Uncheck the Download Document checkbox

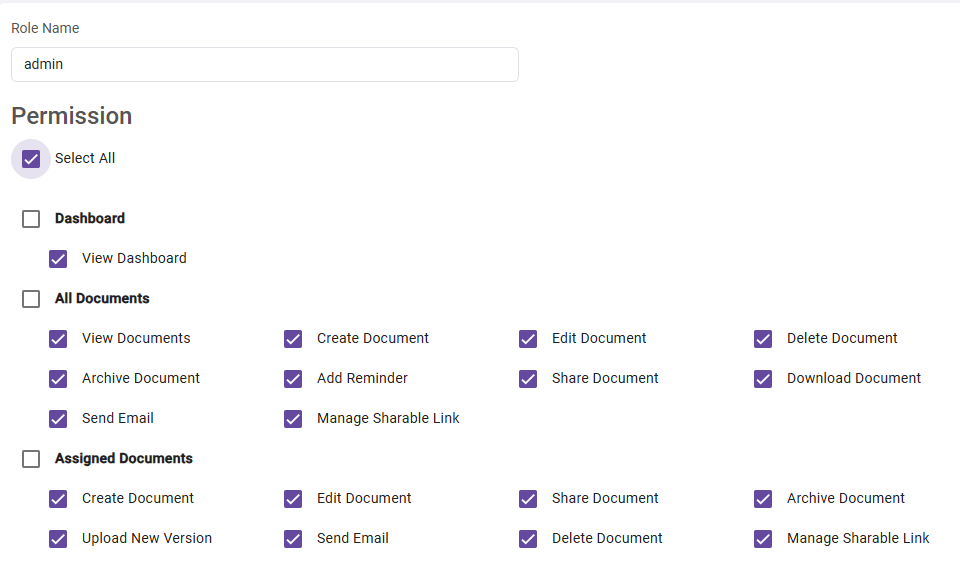coord(763,379)
